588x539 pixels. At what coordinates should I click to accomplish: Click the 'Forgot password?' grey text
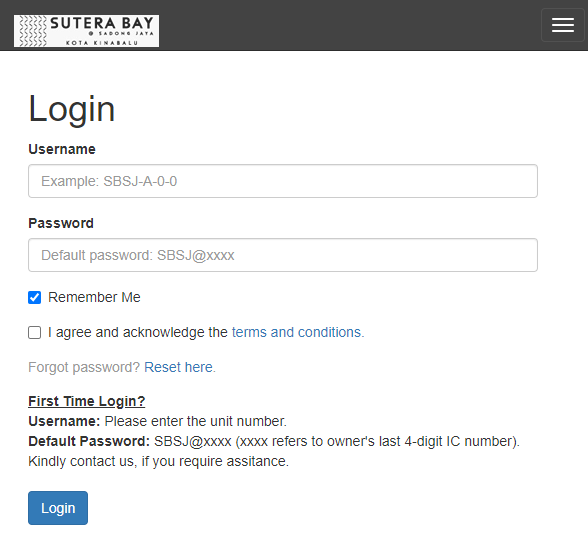[x=84, y=367]
